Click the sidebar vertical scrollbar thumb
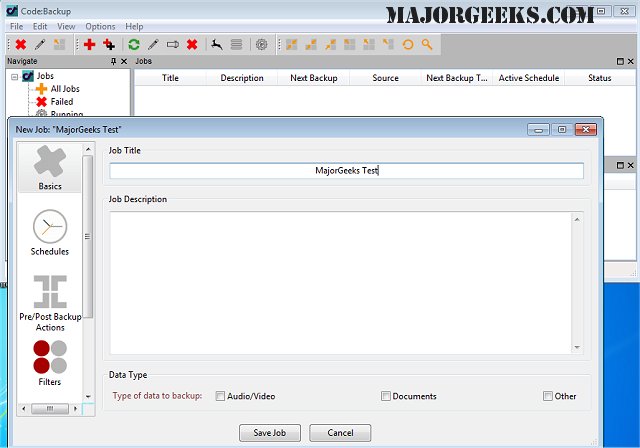 pos(88,236)
